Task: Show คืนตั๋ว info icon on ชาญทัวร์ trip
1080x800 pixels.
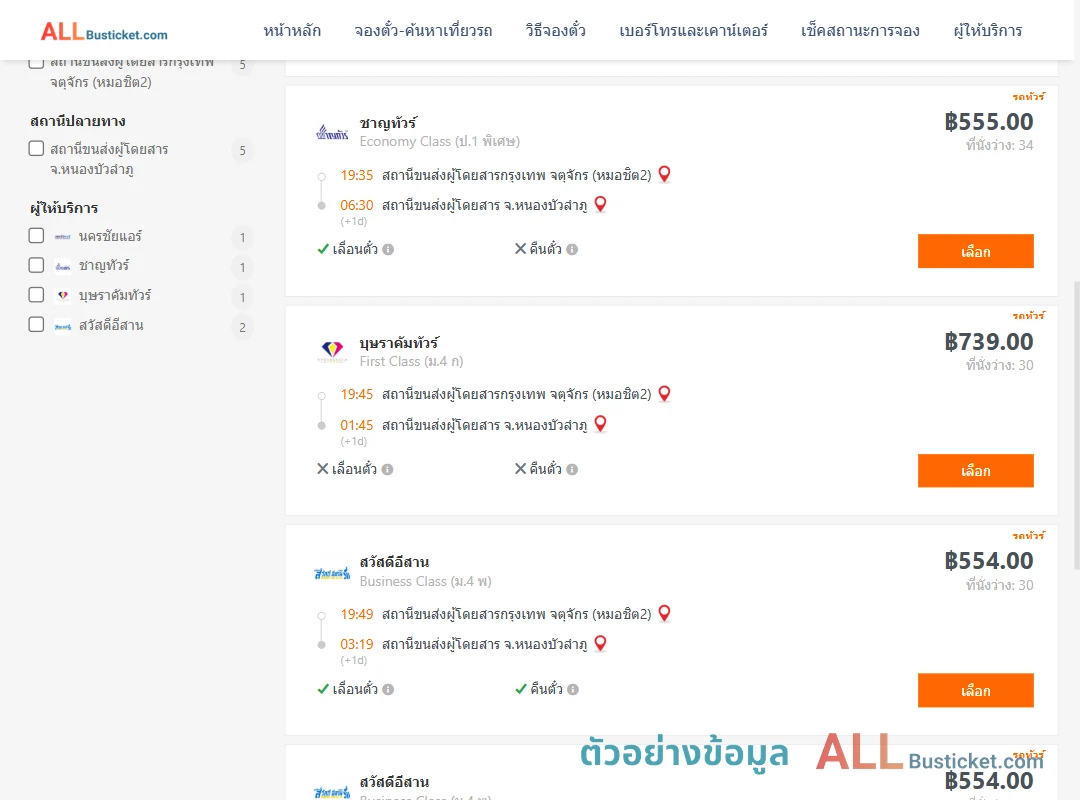Action: coord(572,249)
